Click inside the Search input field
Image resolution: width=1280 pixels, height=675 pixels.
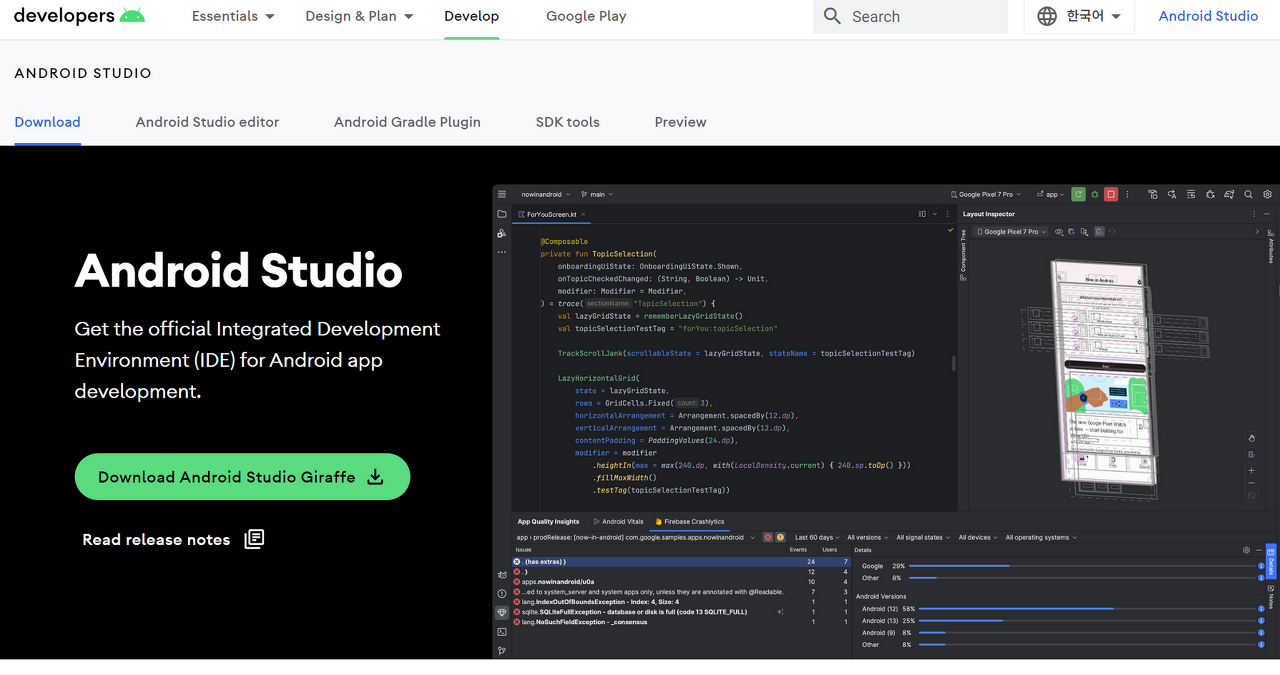[910, 16]
